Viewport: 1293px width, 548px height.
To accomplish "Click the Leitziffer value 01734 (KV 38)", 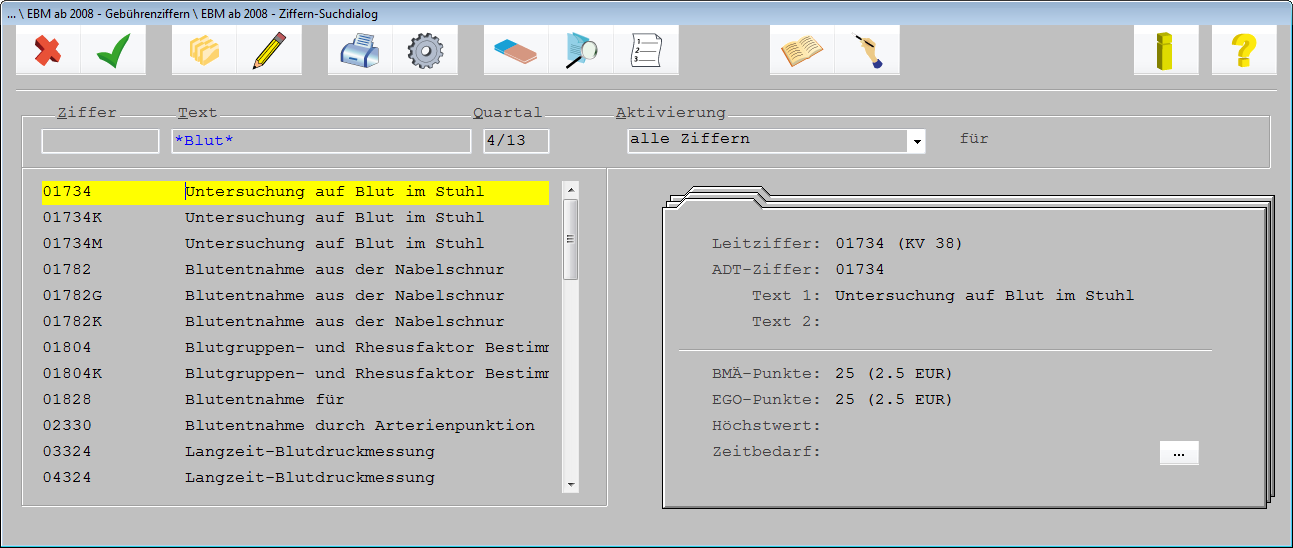I will (x=899, y=244).
